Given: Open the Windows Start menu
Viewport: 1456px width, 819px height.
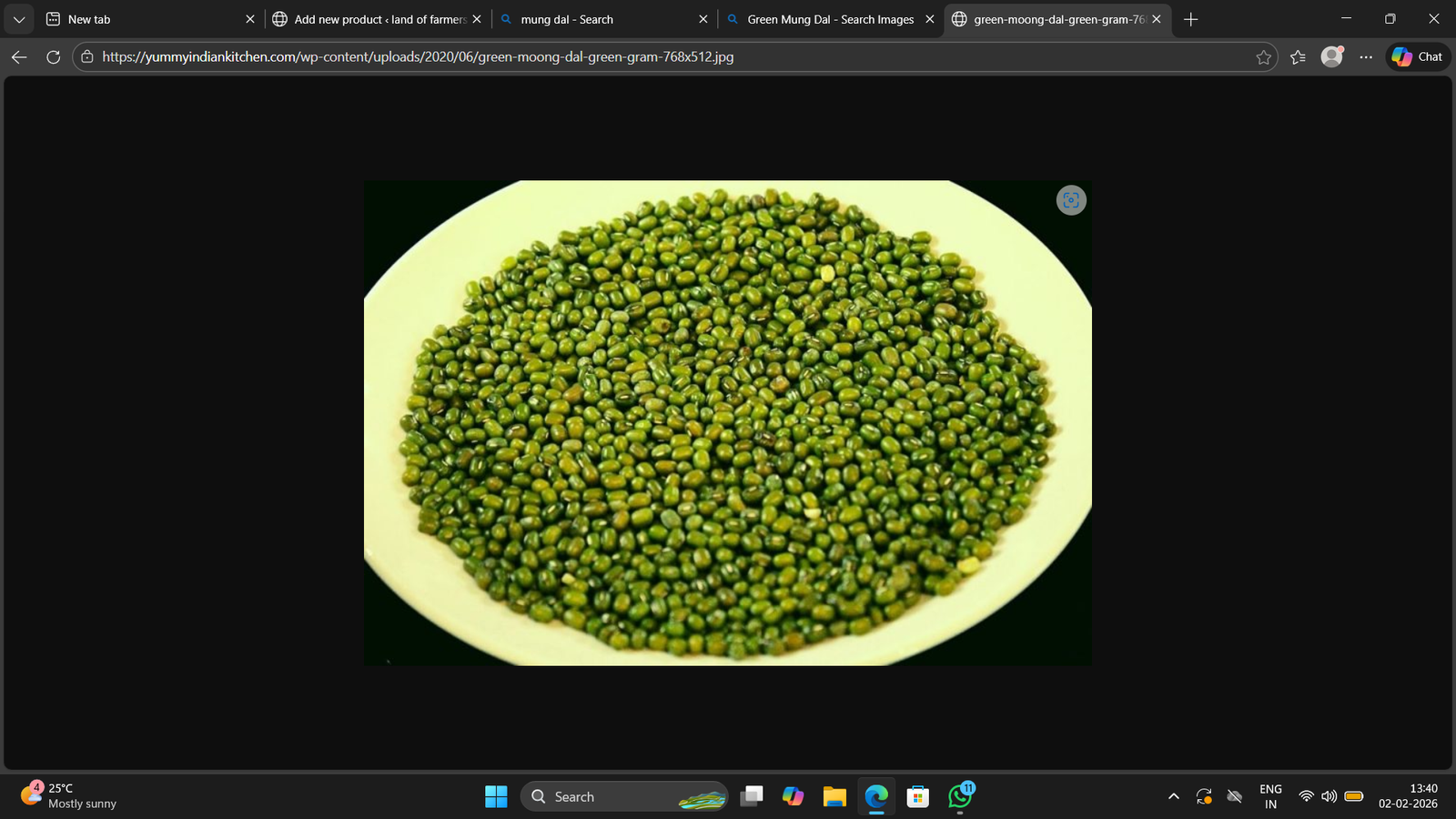Looking at the screenshot, I should tap(496, 796).
